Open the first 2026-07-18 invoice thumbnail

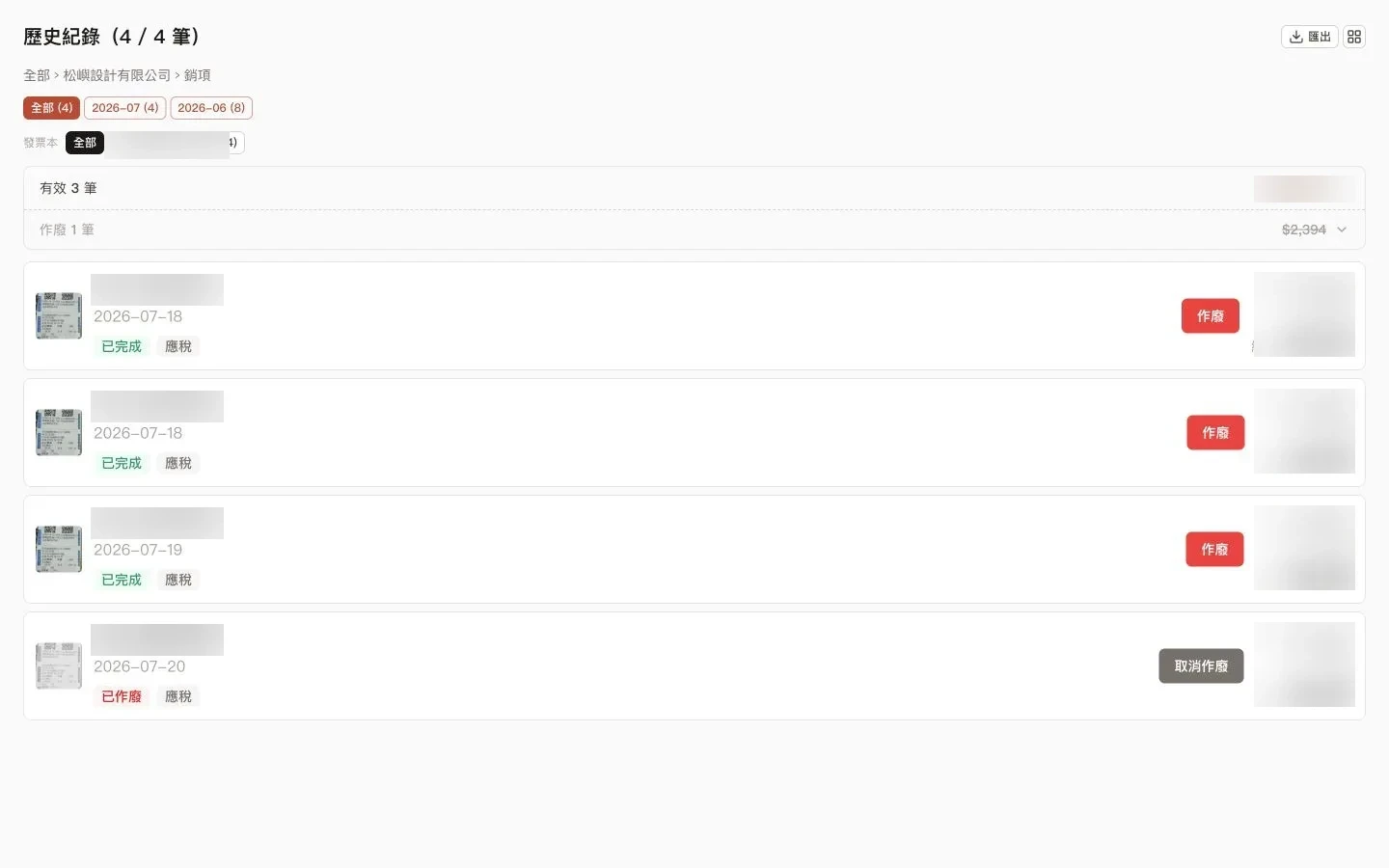(59, 315)
